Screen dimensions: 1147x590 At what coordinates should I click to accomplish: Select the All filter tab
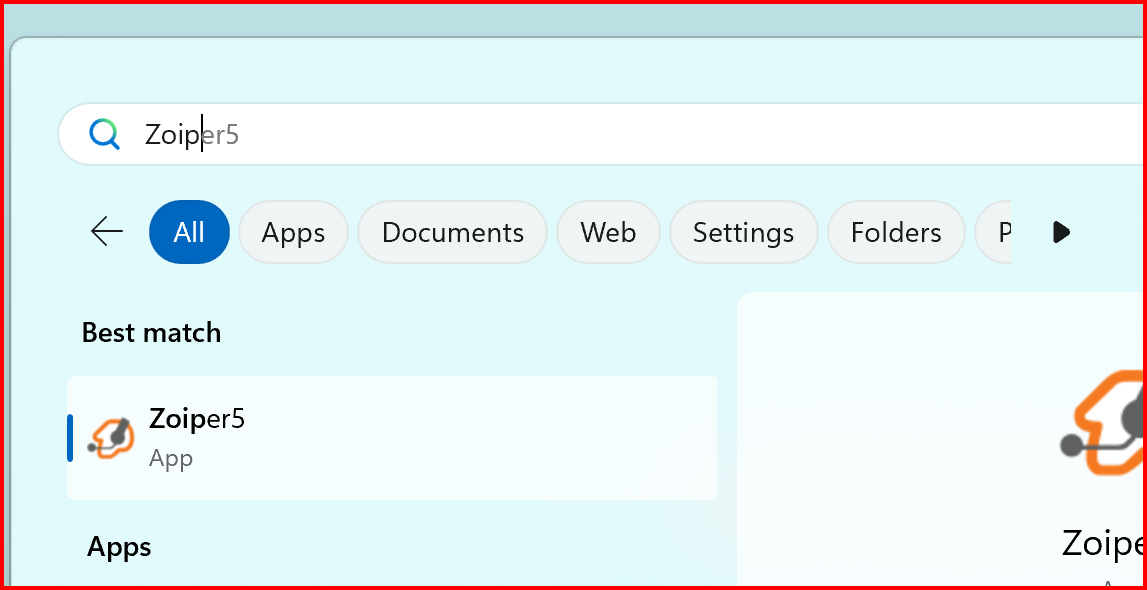(189, 232)
